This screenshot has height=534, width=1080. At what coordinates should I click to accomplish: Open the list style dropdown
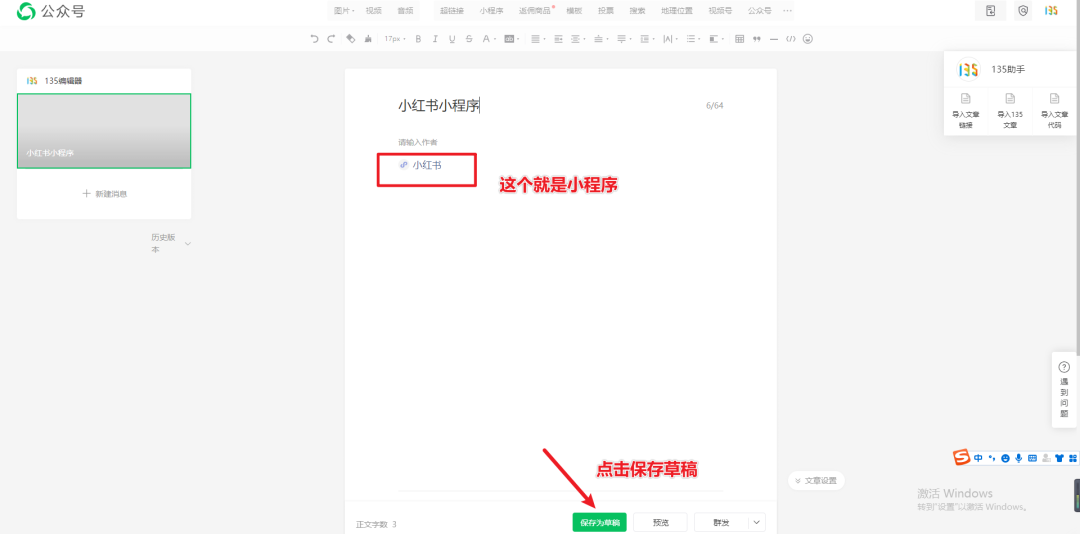(693, 39)
